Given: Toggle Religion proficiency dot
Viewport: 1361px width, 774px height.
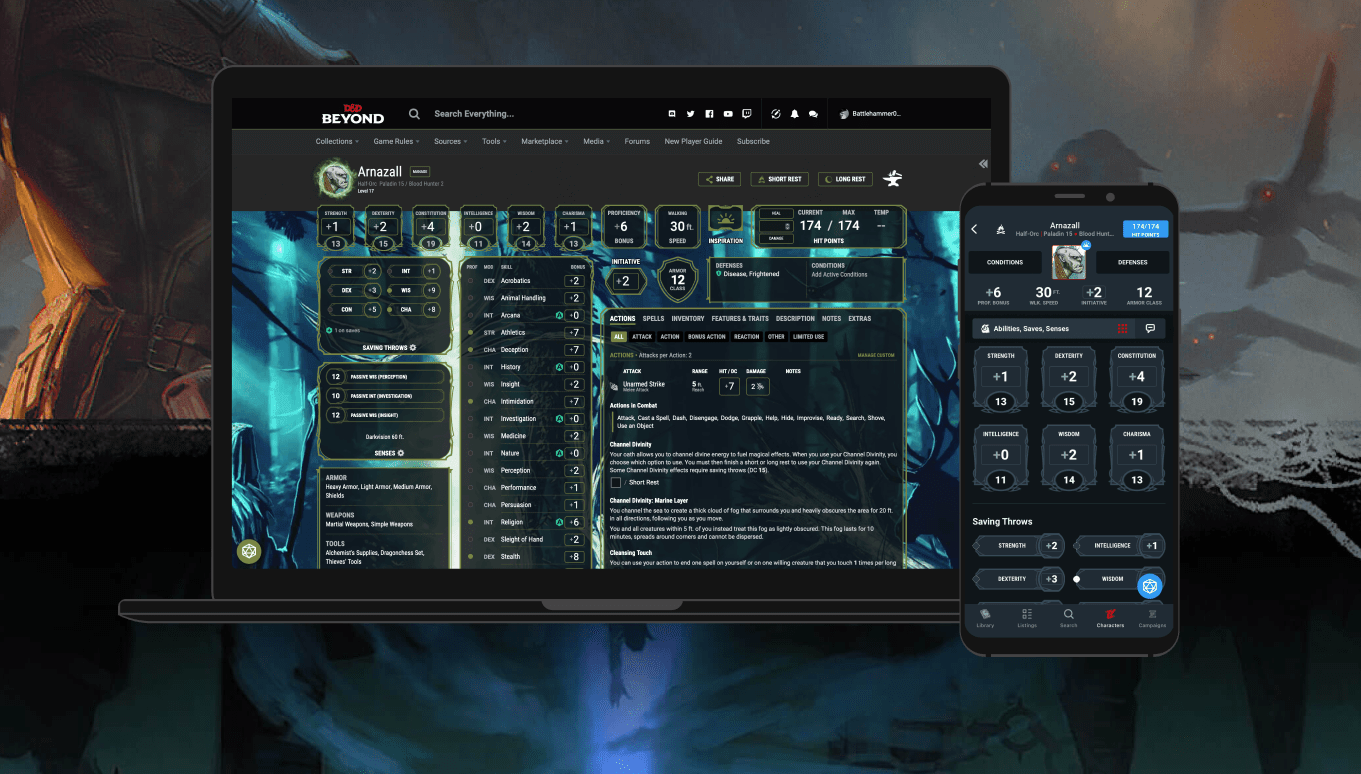Looking at the screenshot, I should (471, 522).
